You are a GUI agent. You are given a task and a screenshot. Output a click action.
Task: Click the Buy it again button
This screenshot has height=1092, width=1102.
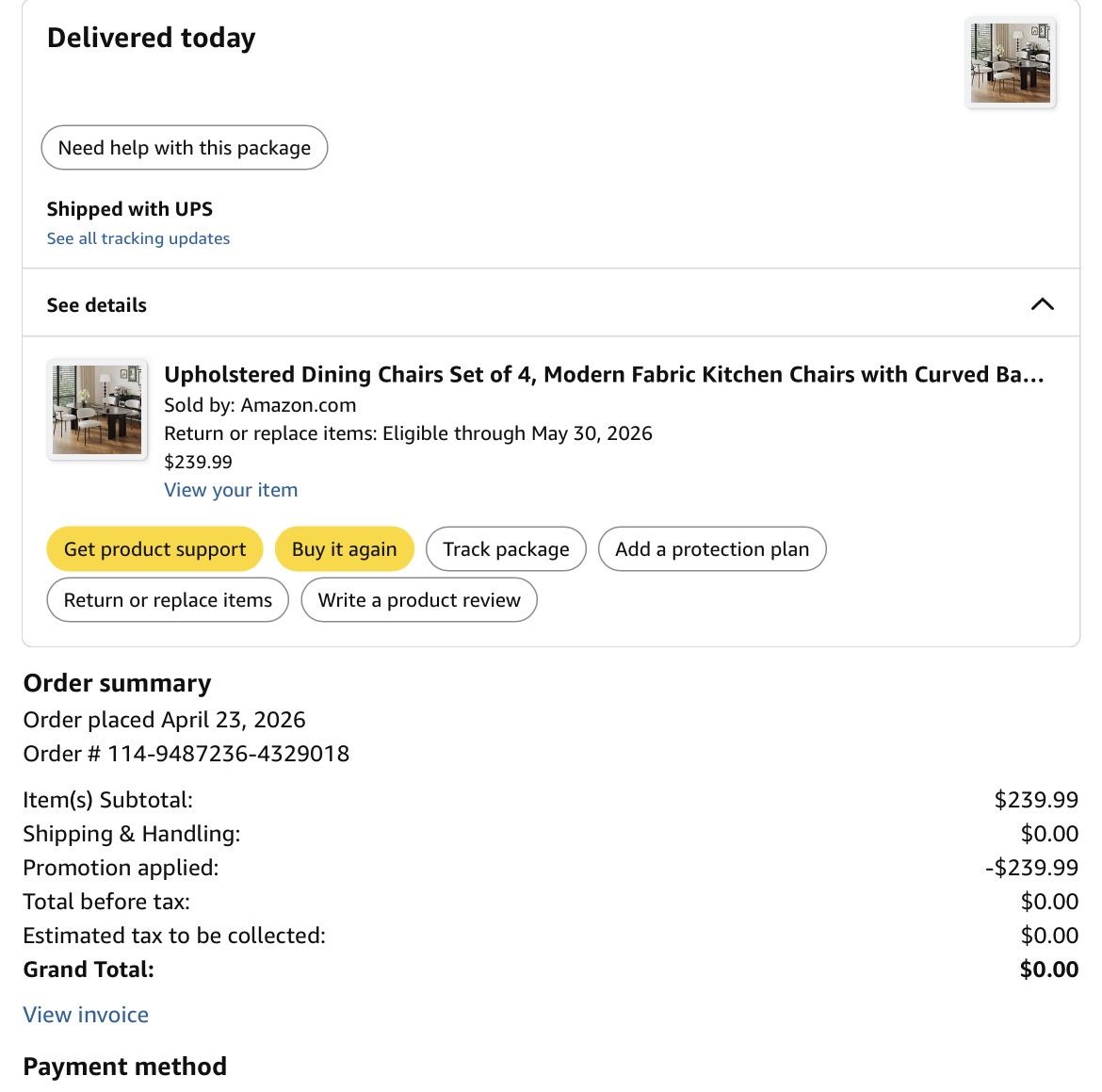click(344, 549)
